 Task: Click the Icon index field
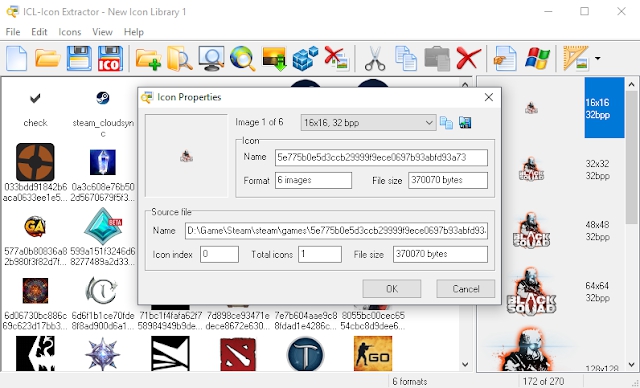tap(219, 255)
